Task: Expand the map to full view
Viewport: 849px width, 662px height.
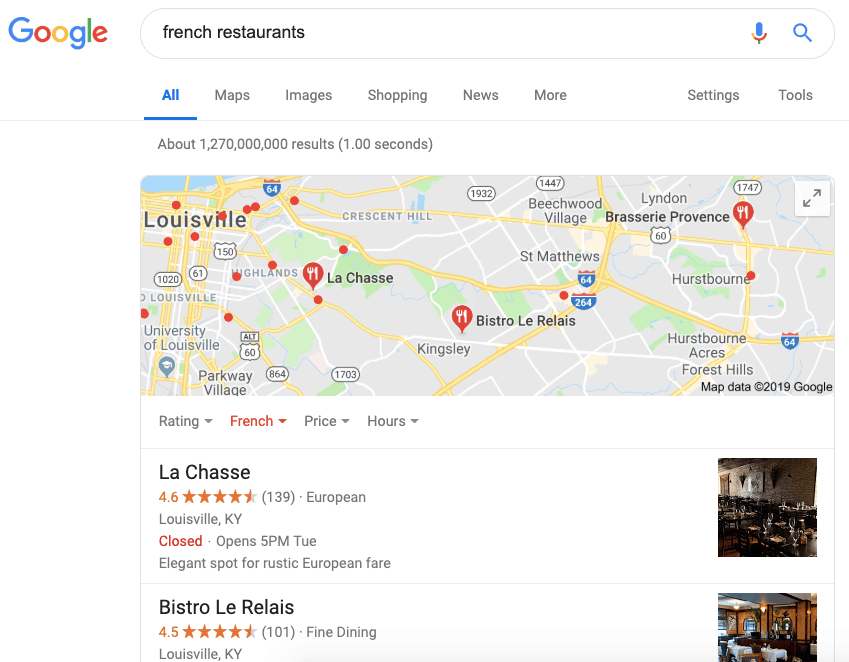Action: [812, 198]
